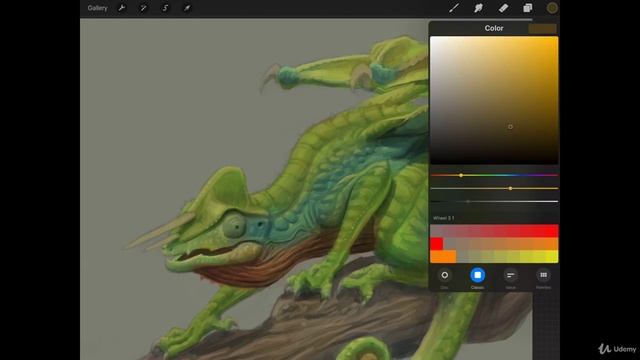
Task: Tap the previous color swatch in Color header
Action: pyautogui.click(x=542, y=28)
